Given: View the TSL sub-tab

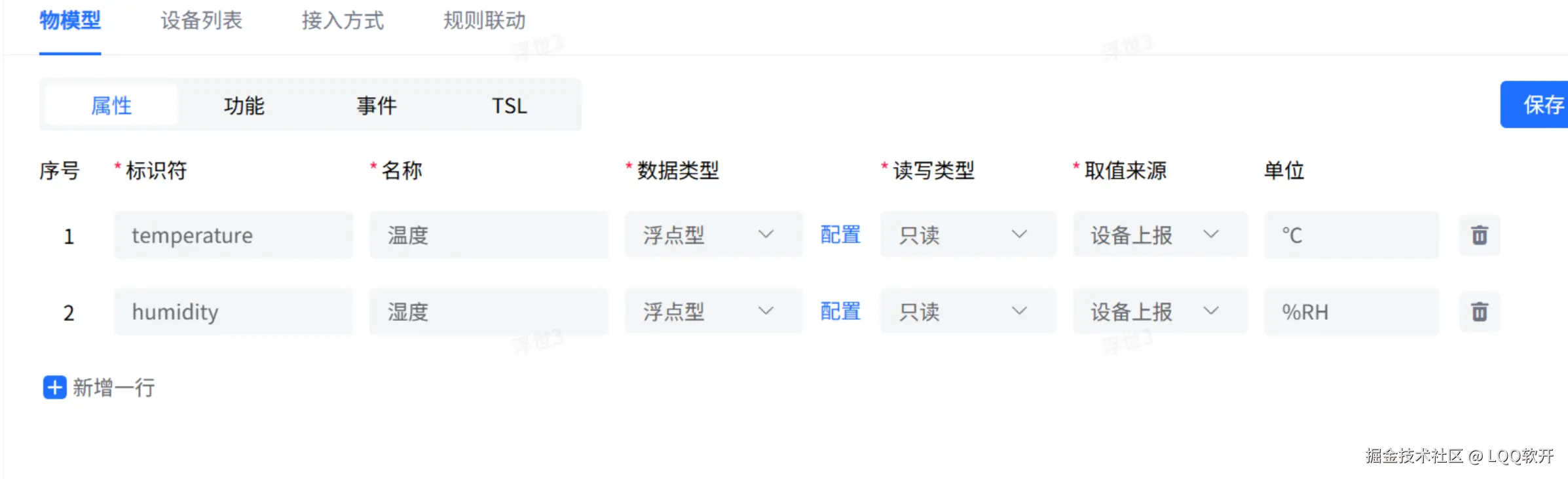Looking at the screenshot, I should [510, 105].
